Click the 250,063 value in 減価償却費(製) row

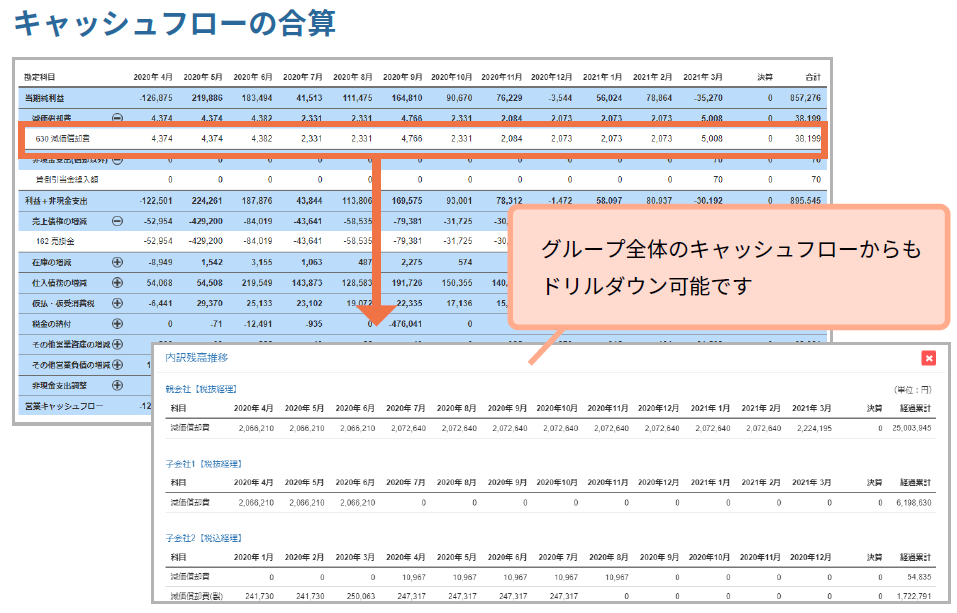click(x=360, y=596)
